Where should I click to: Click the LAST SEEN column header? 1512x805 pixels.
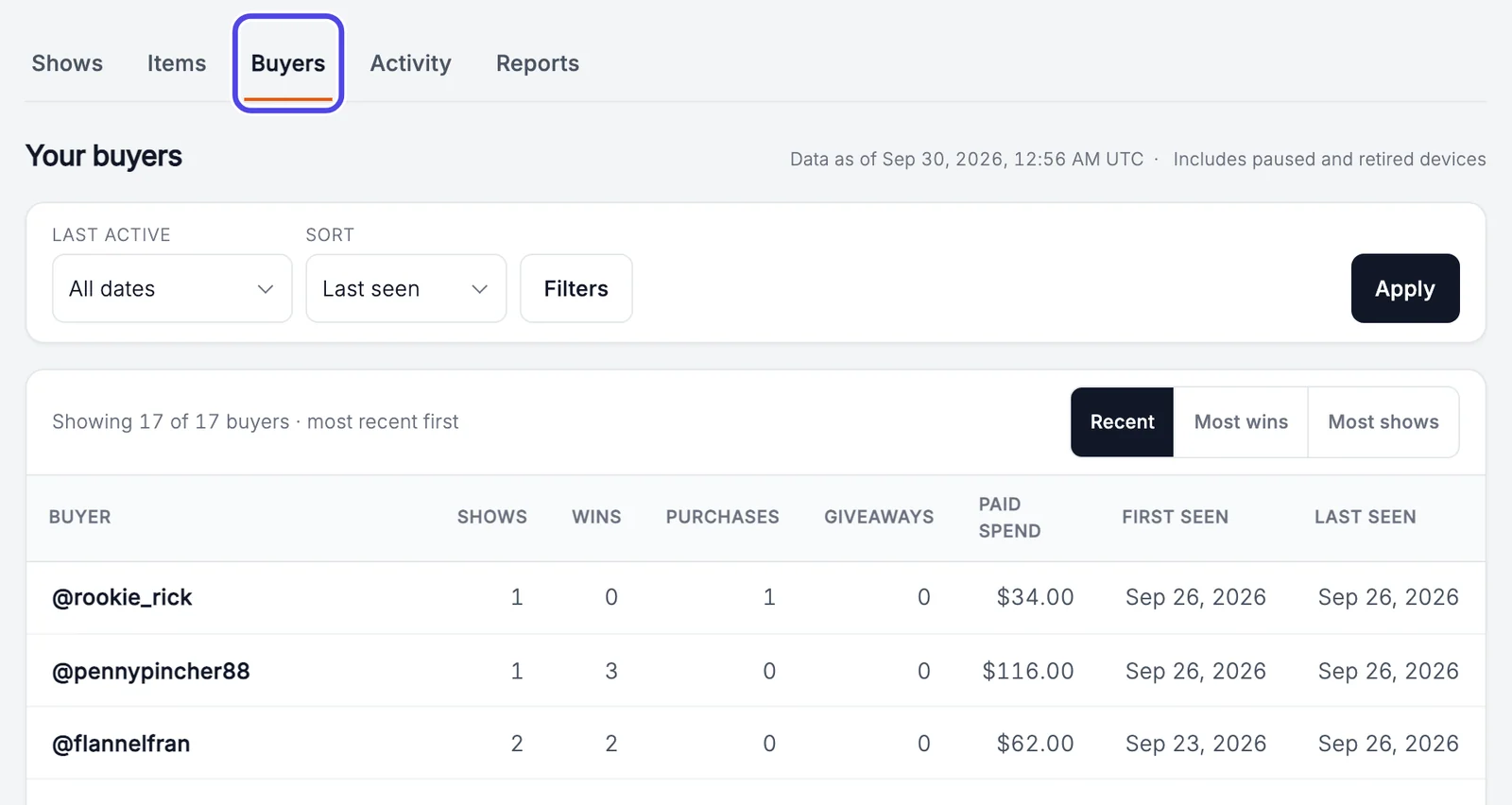1366,517
